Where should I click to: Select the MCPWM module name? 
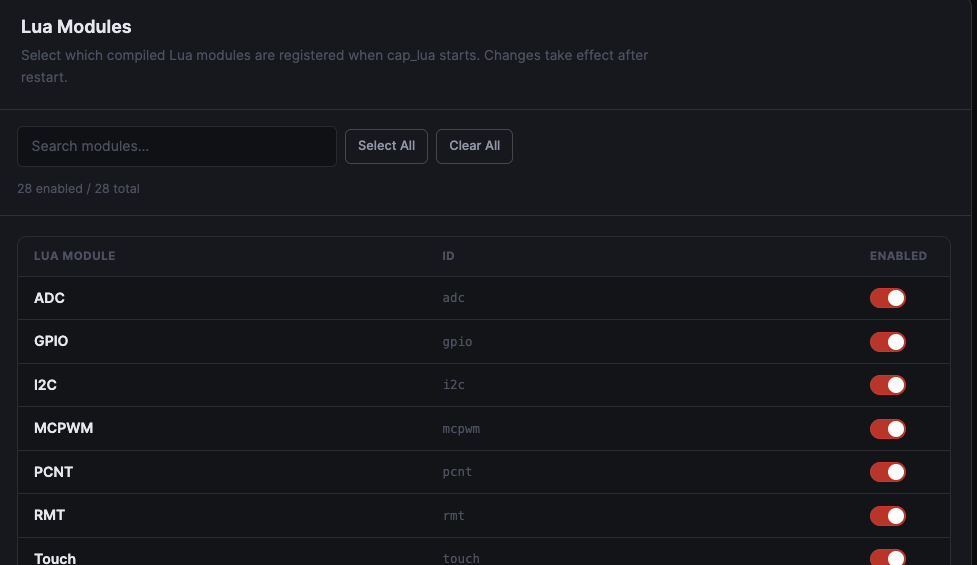click(63, 428)
